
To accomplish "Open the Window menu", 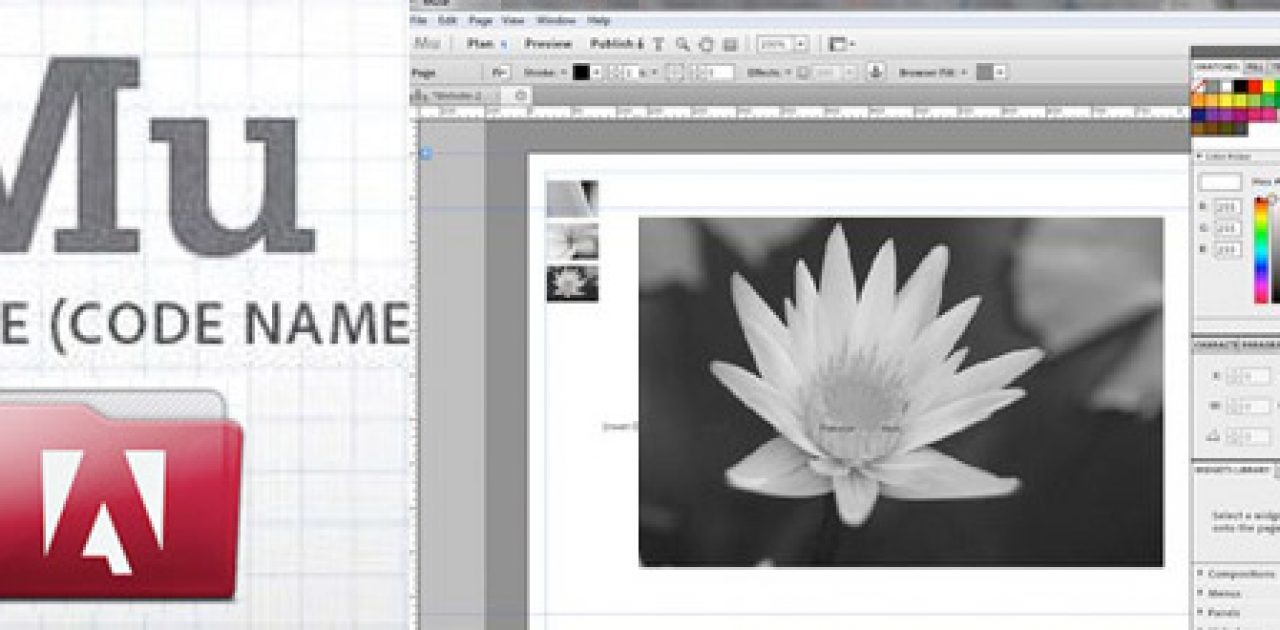I will point(556,20).
